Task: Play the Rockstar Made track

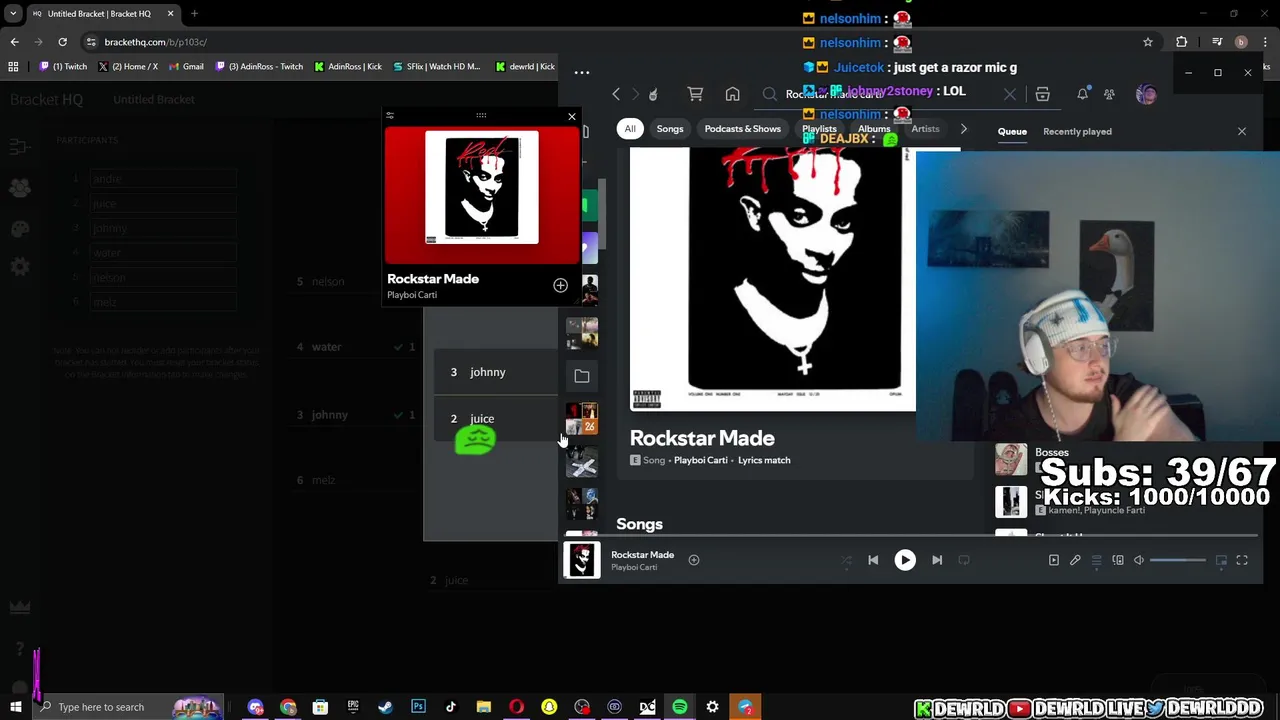Action: 904,560
